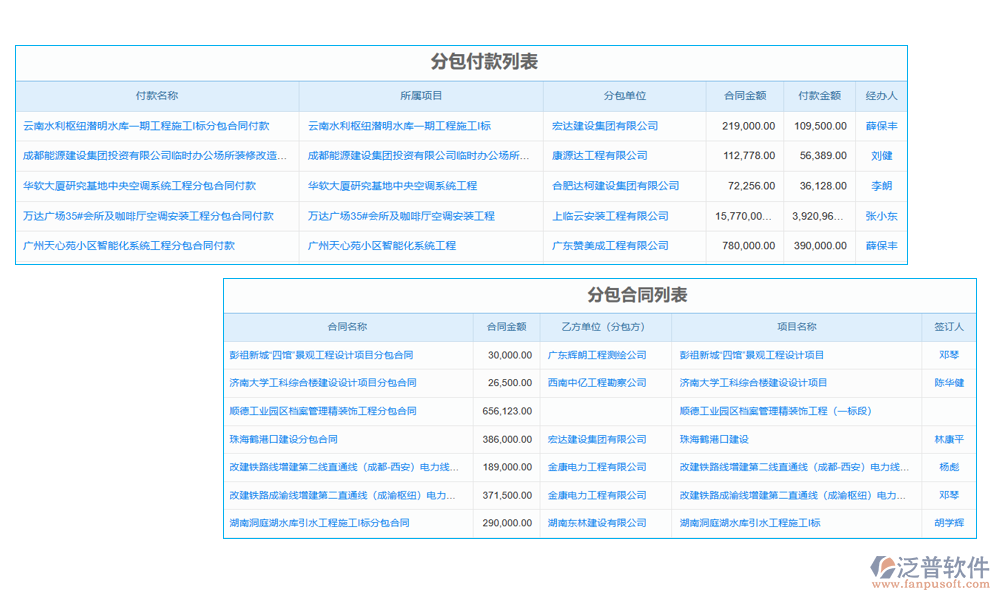Screen dimensions: 1000x600
Task: Open 济南大学工科综合楼建设设计项目分包合同
Action: click(x=326, y=382)
